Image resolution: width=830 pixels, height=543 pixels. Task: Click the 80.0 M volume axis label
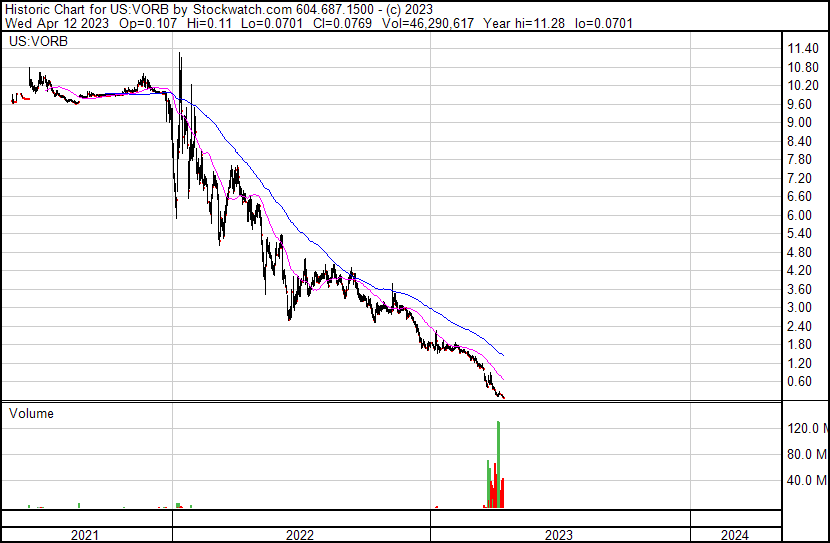pos(807,454)
